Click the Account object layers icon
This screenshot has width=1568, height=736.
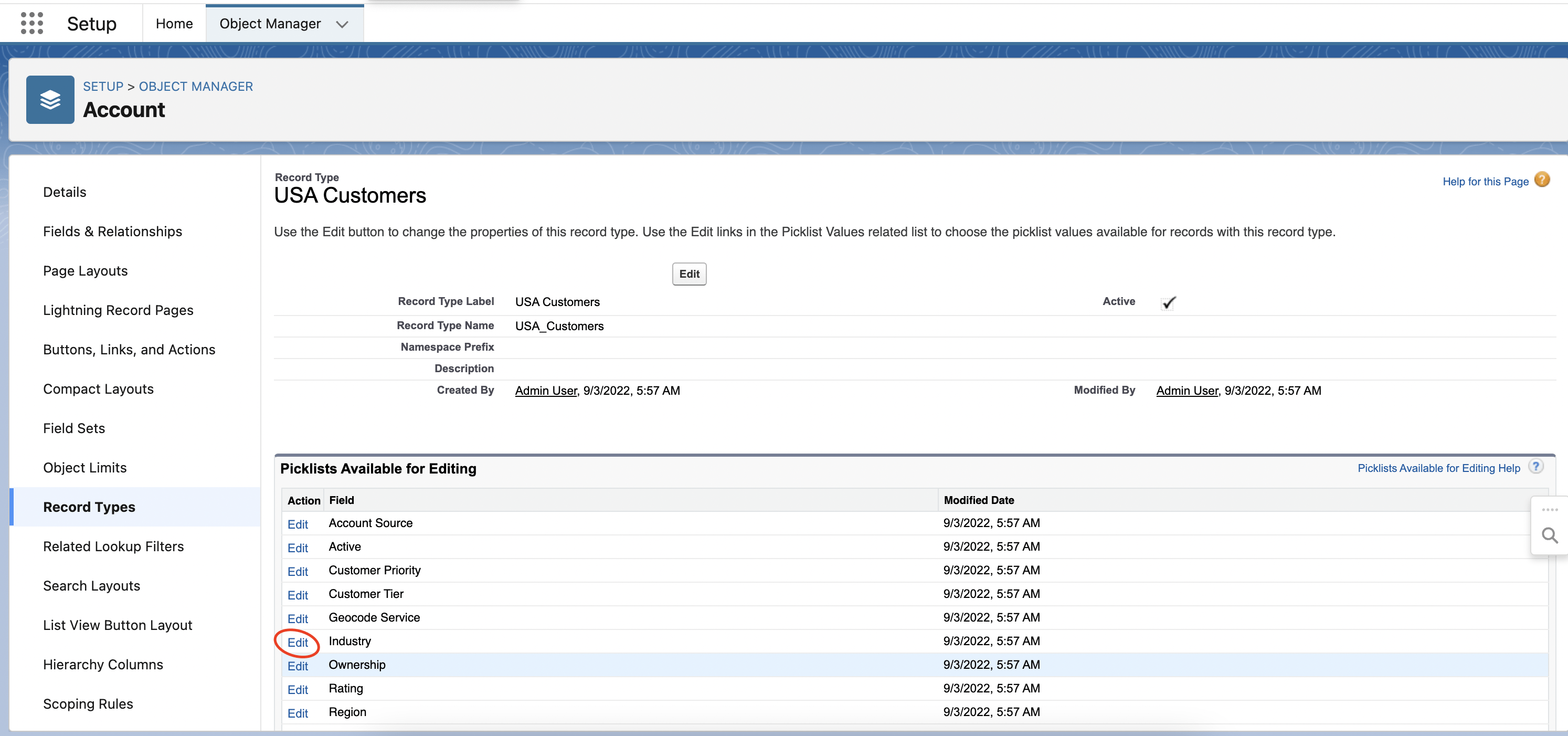coord(50,100)
